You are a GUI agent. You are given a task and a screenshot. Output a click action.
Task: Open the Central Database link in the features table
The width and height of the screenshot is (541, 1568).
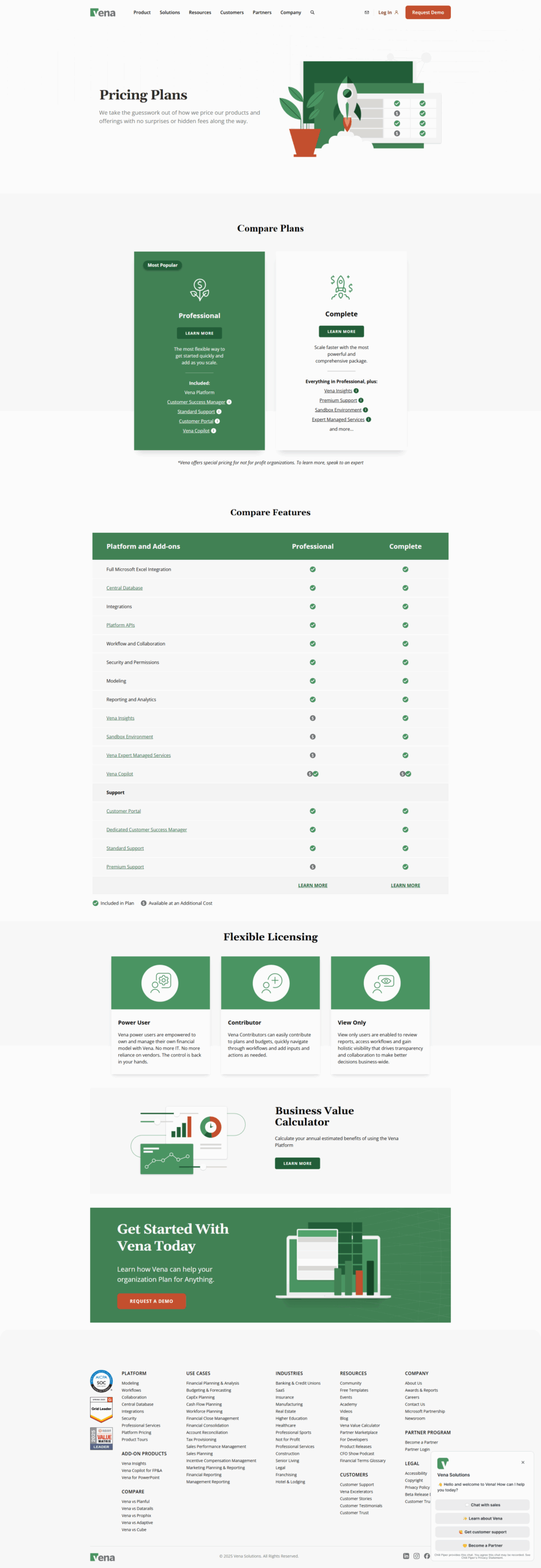[x=124, y=588]
